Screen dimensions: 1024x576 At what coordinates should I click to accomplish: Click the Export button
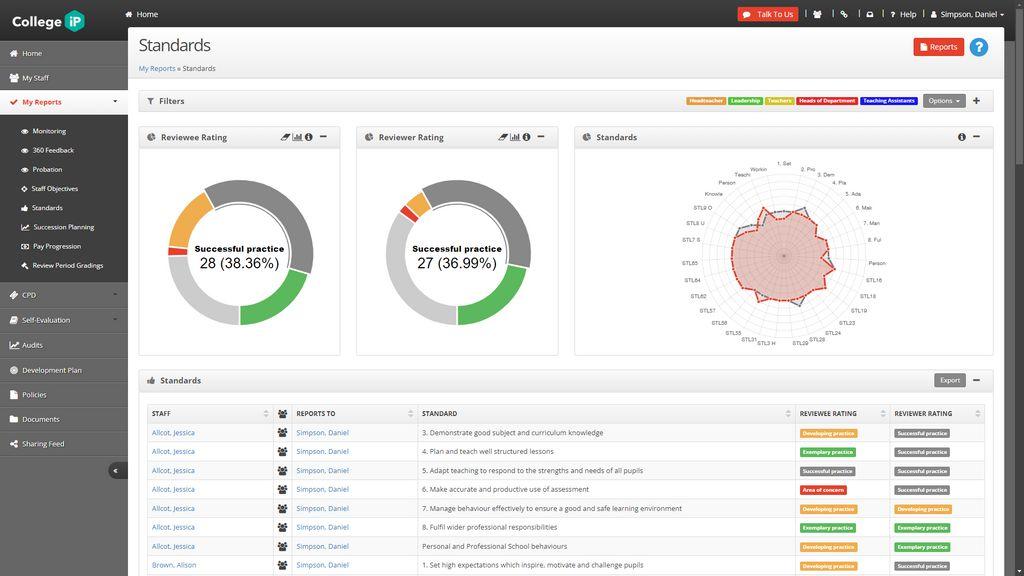950,380
